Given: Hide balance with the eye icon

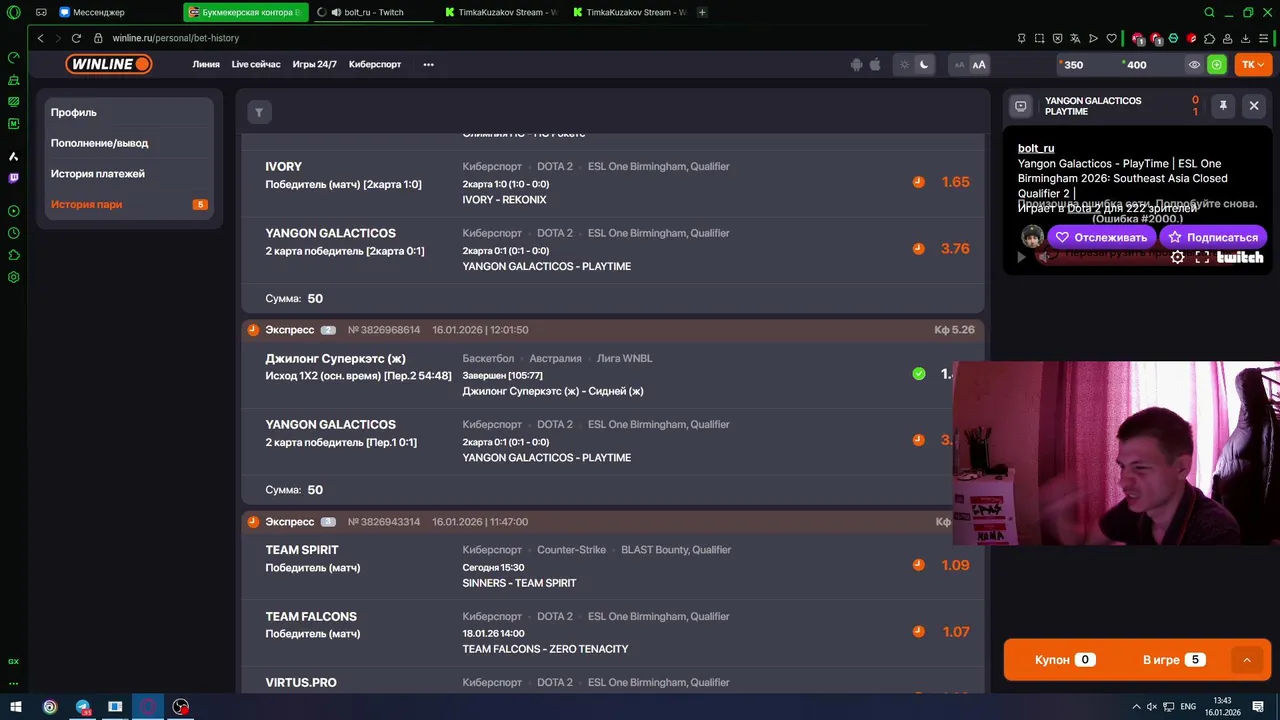Looking at the screenshot, I should [1194, 65].
